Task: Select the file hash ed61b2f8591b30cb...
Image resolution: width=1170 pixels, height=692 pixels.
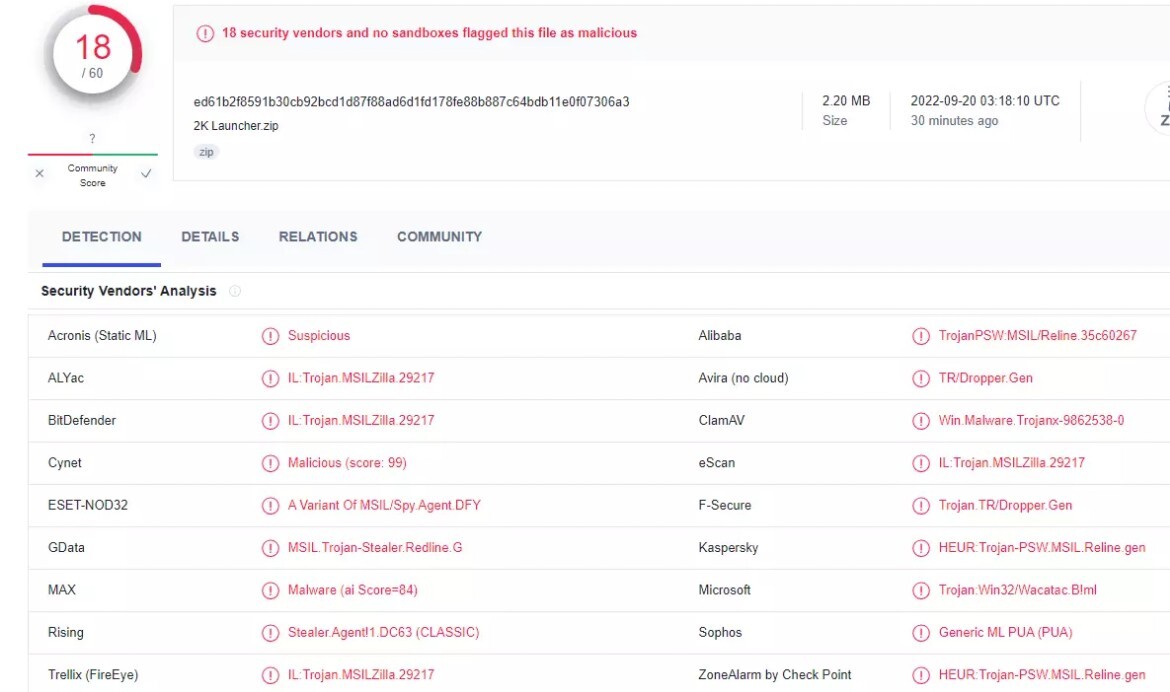Action: tap(411, 102)
